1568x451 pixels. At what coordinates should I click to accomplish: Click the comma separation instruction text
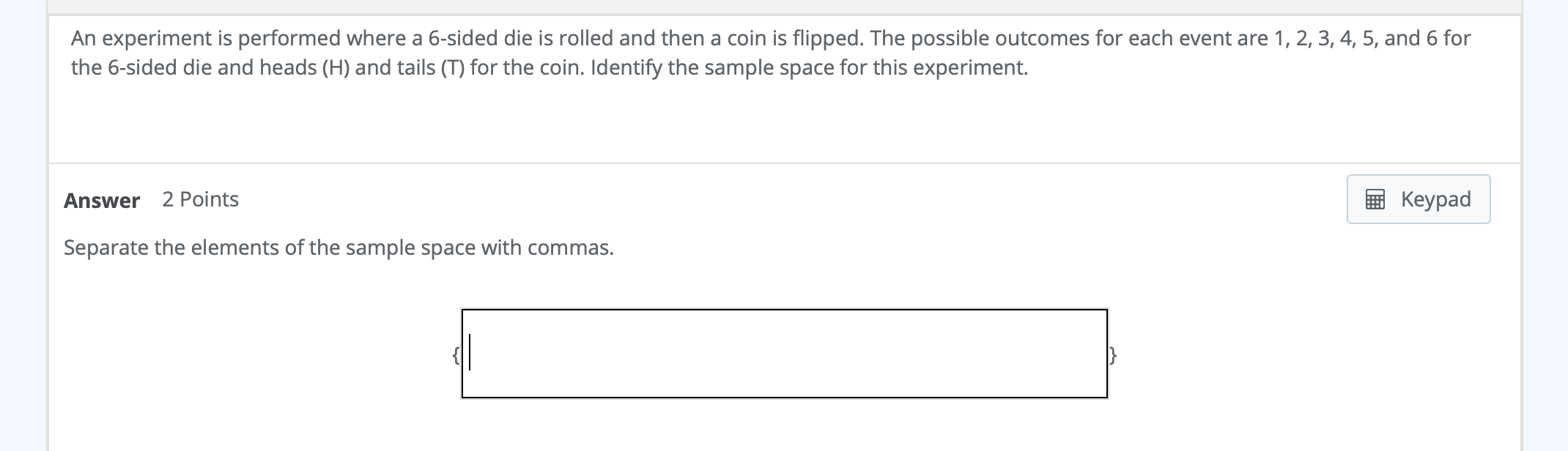339,247
